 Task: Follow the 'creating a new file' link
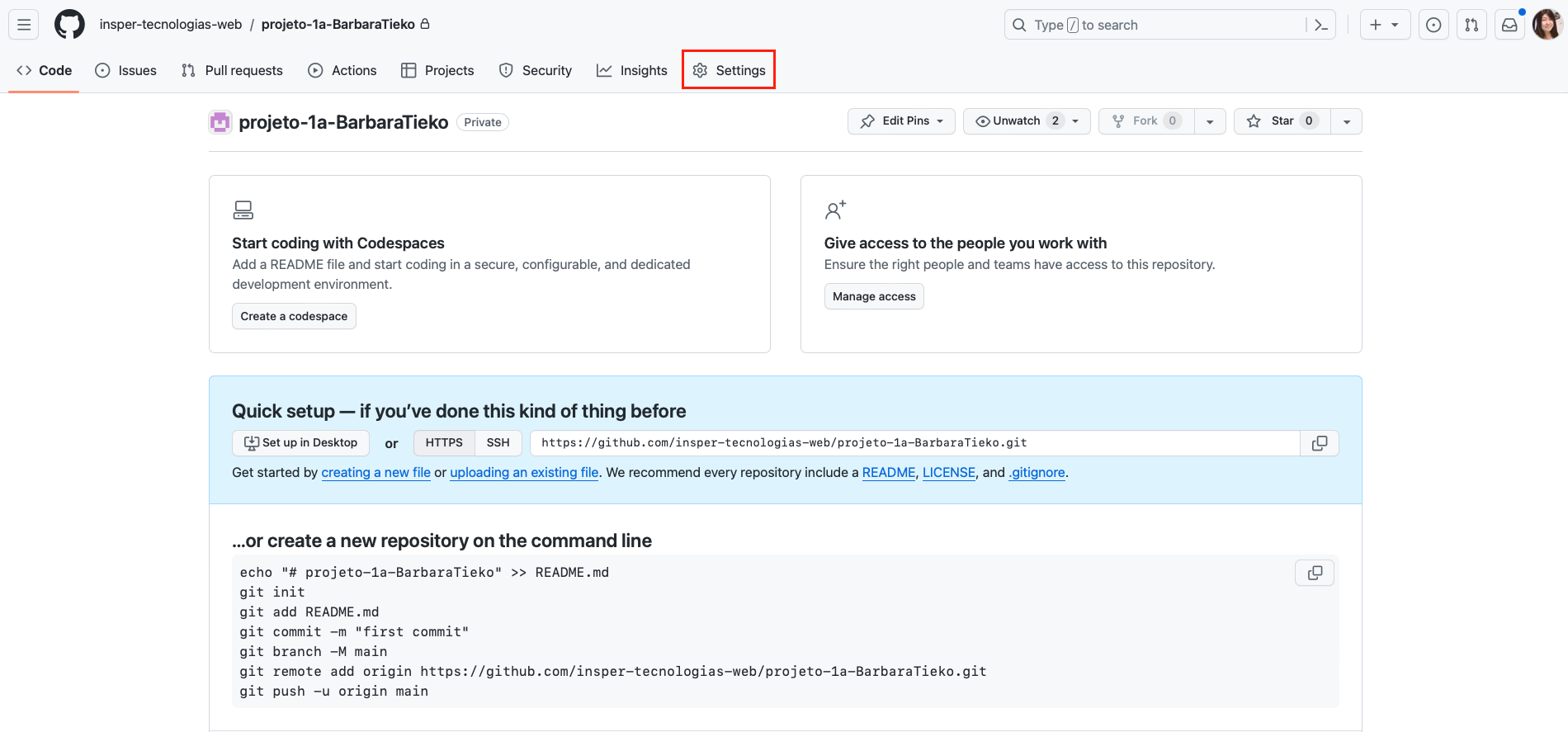[375, 472]
